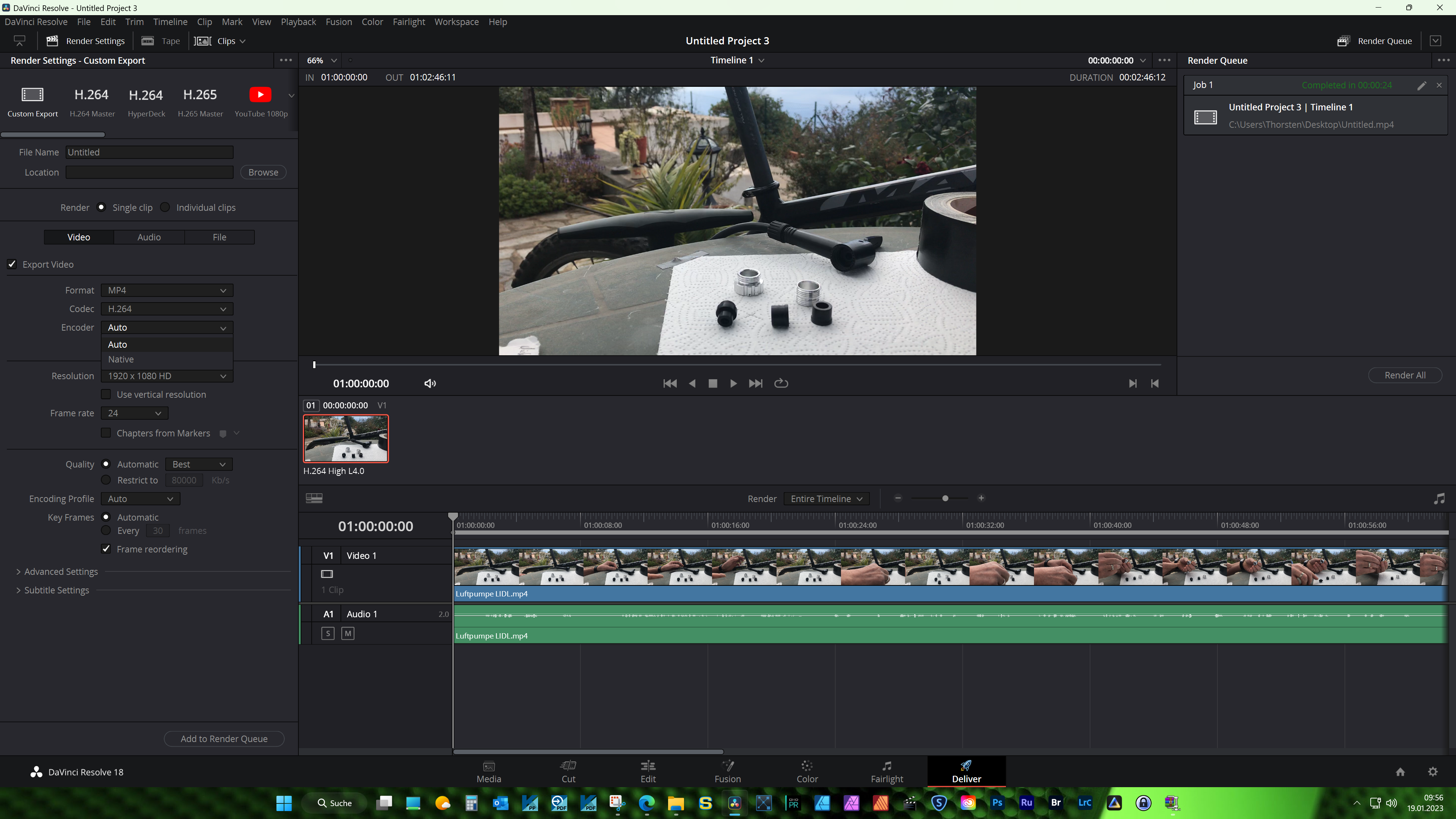
Task: Mute Audio 1 track with M button
Action: (x=348, y=633)
